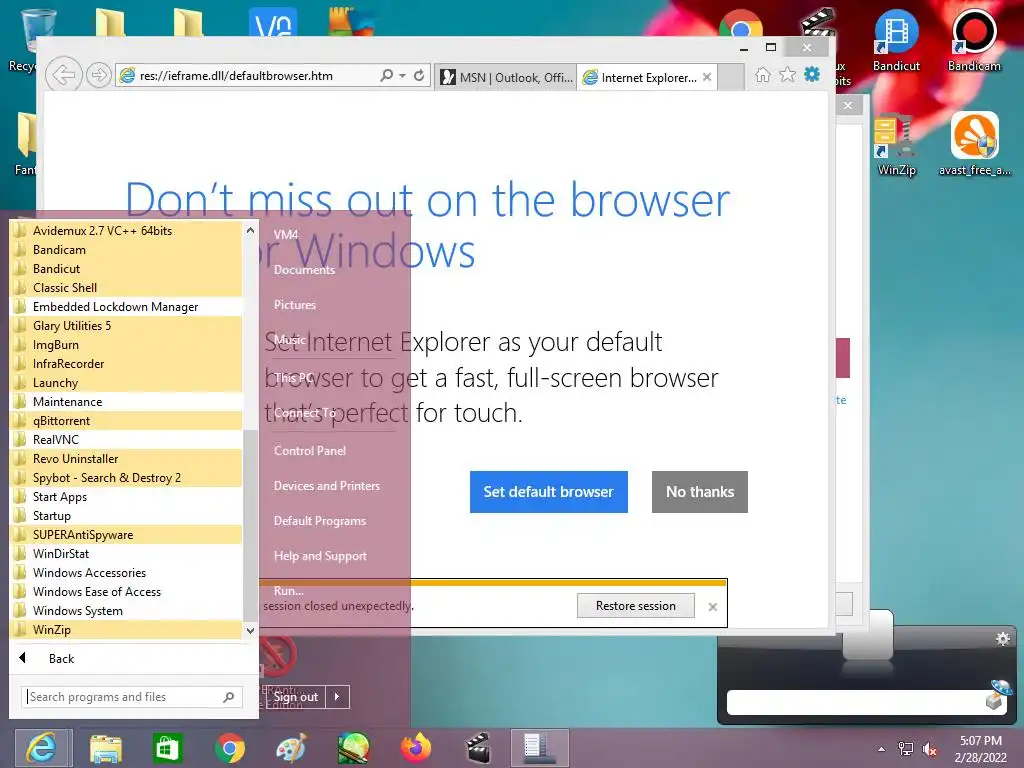This screenshot has width=1024, height=768.
Task: Expand the Maintenance folder
Action: point(127,401)
